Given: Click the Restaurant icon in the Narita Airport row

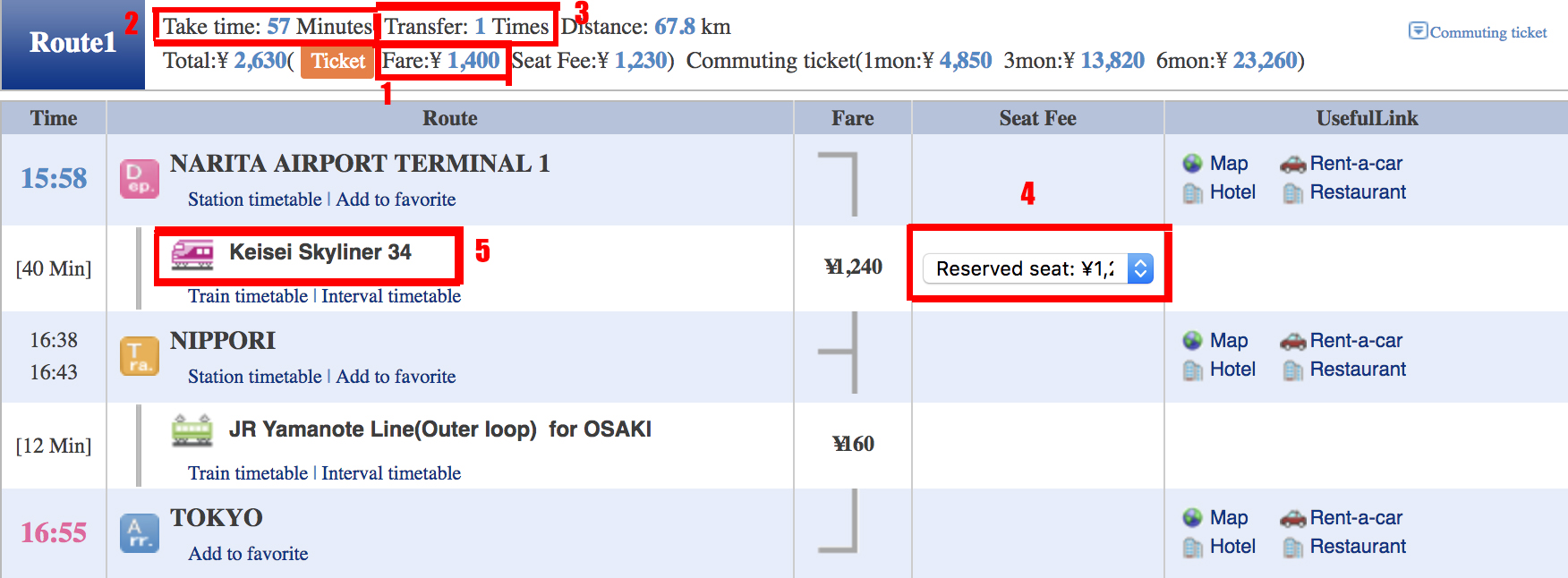Looking at the screenshot, I should 1292,192.
